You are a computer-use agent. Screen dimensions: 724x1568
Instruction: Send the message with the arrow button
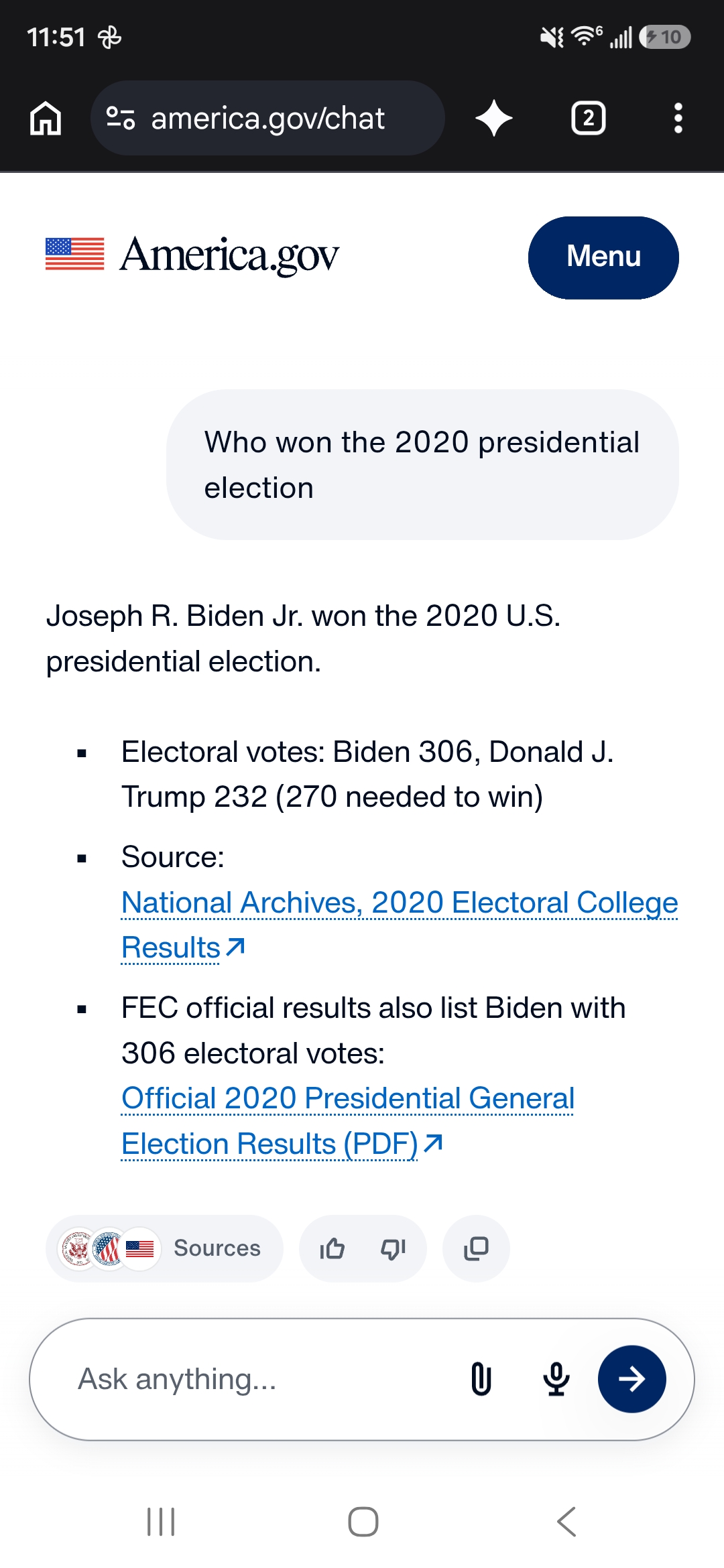click(x=631, y=1379)
